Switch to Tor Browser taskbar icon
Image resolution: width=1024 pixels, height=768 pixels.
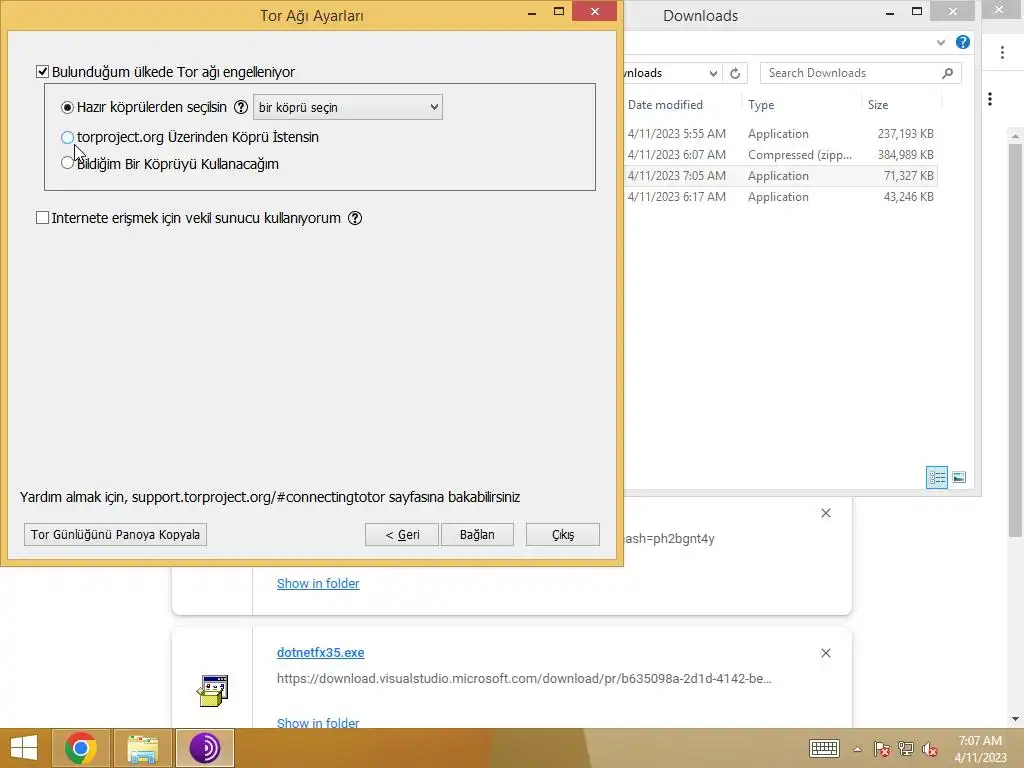click(x=204, y=748)
